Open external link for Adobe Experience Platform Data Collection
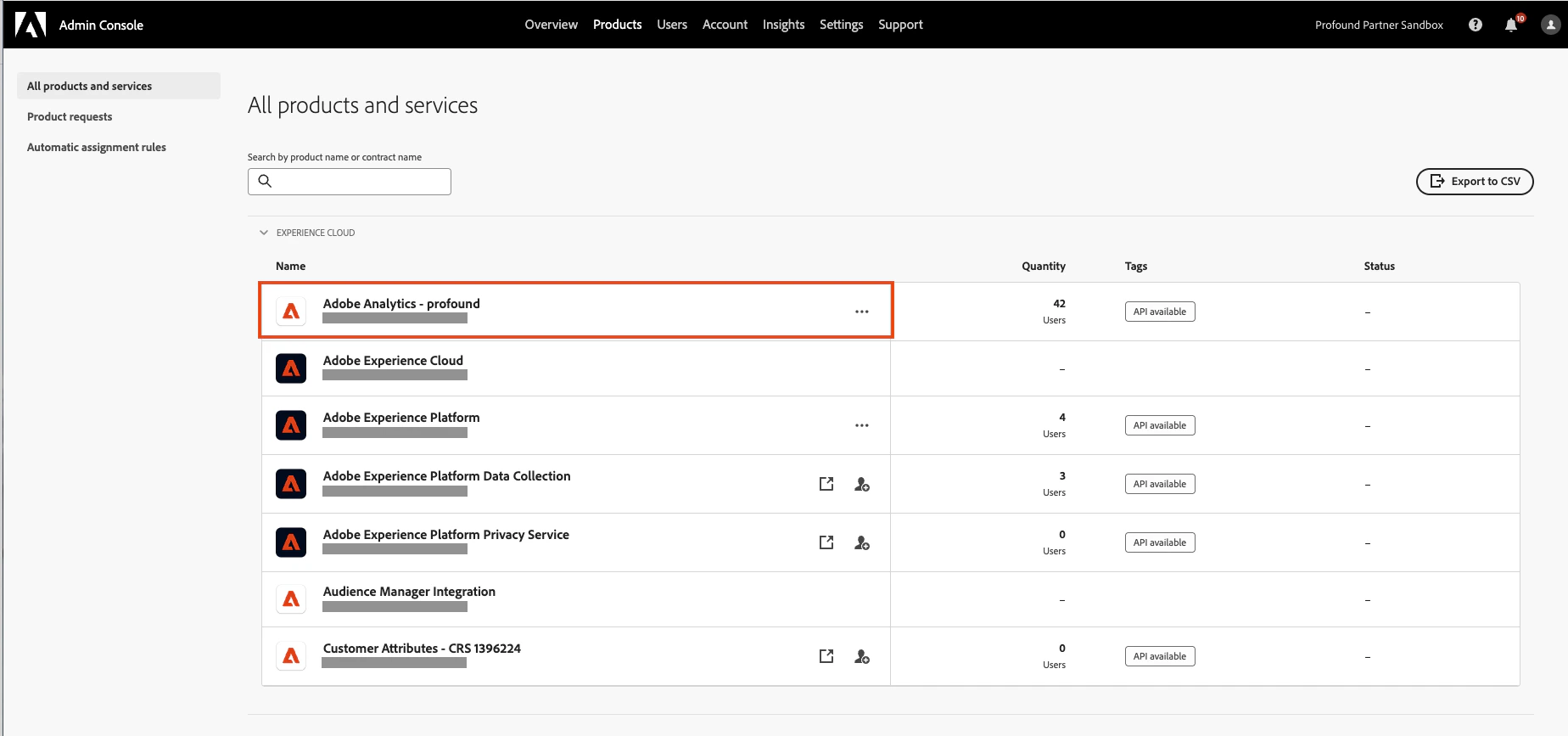The image size is (1568, 736). [826, 484]
